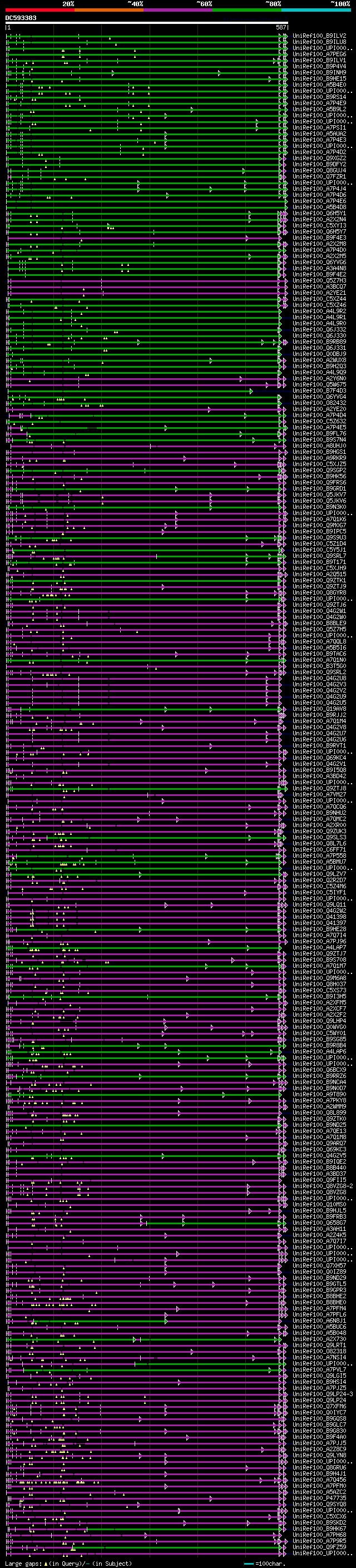Select the UniRef100_Q6YVG6 label
The width and height of the screenshot is (356, 1568).
319,263
